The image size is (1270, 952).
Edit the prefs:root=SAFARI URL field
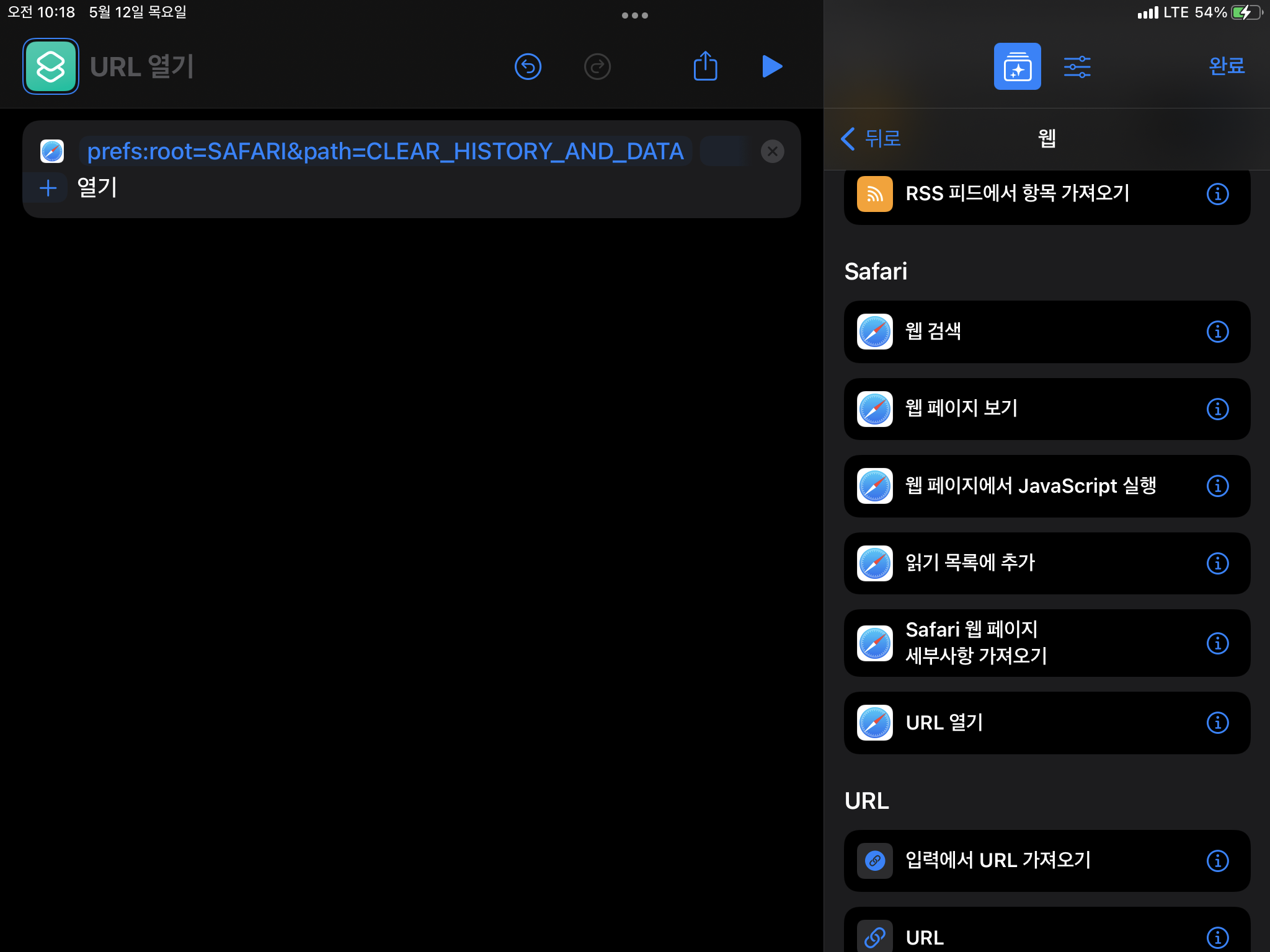tap(385, 151)
